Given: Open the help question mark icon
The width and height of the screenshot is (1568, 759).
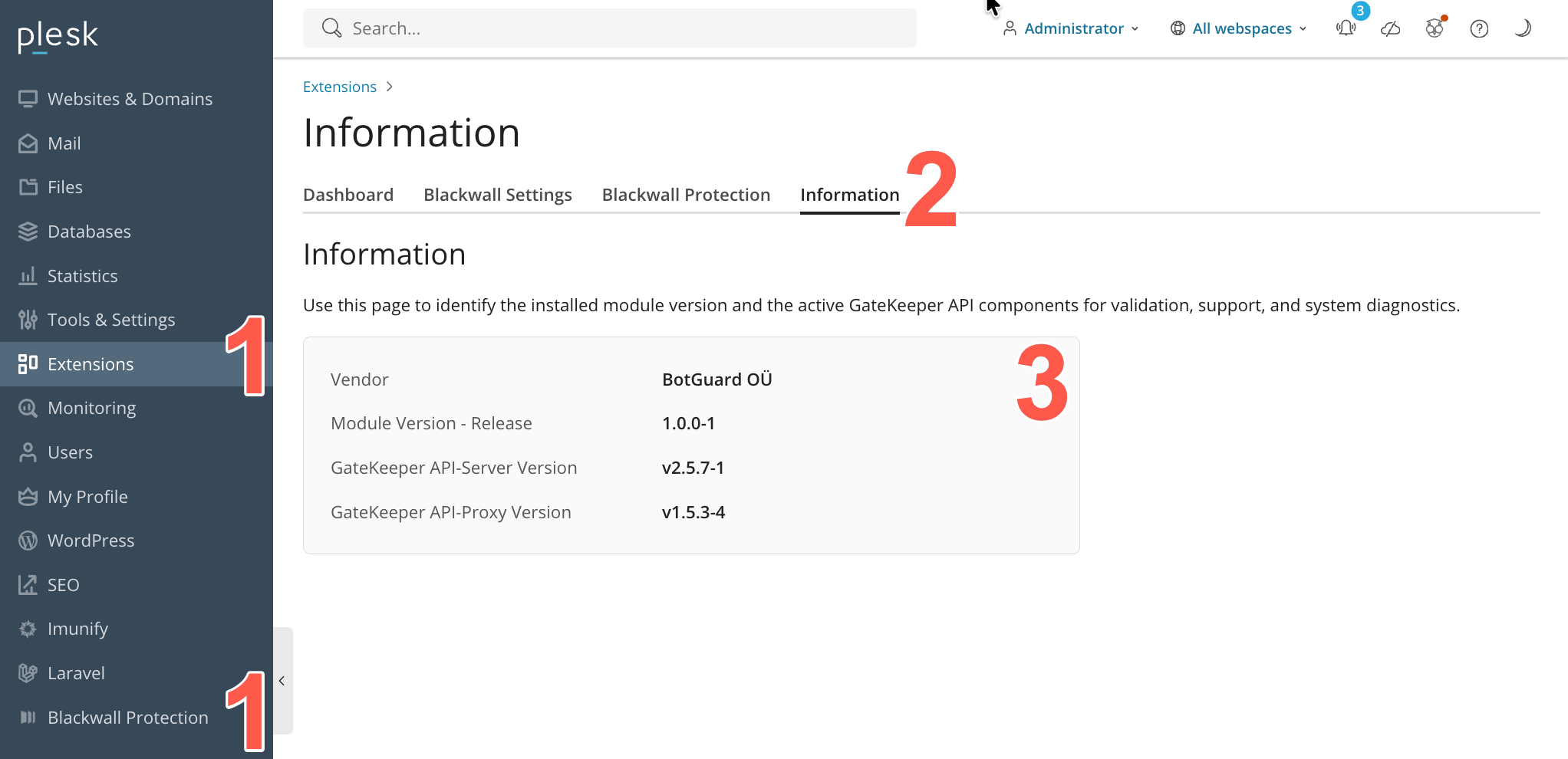Looking at the screenshot, I should 1478,28.
